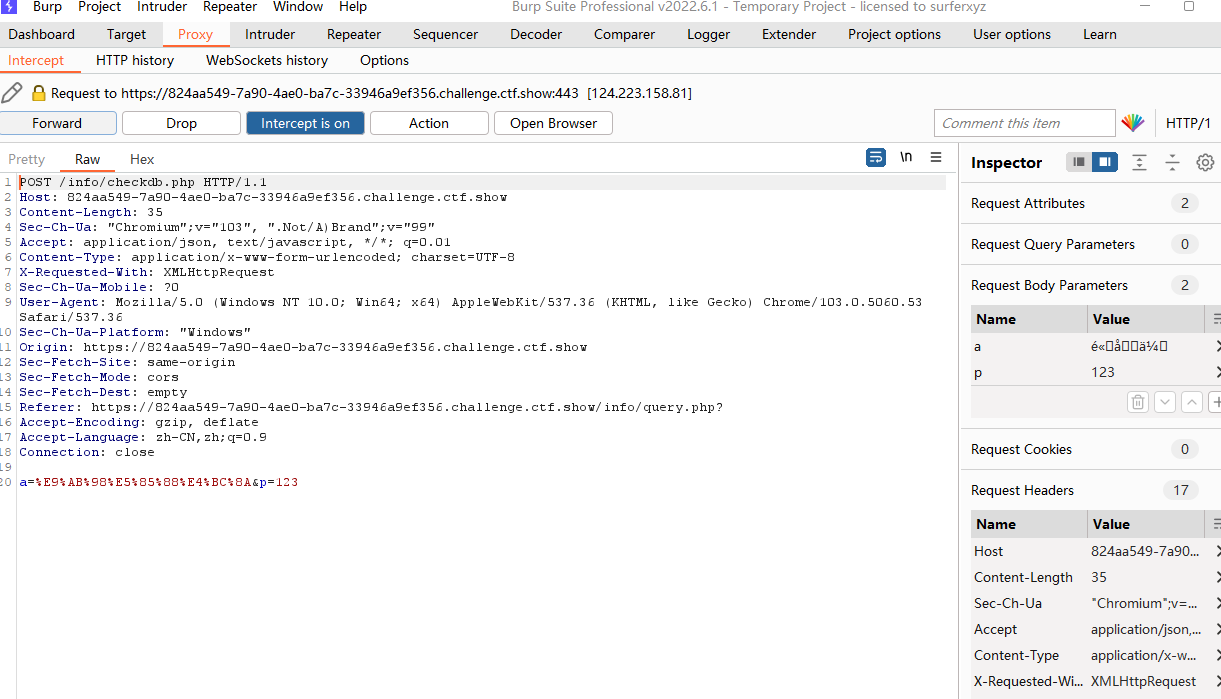The width and height of the screenshot is (1221, 699).
Task: Expand Request Cookies section
Action: (1091, 449)
